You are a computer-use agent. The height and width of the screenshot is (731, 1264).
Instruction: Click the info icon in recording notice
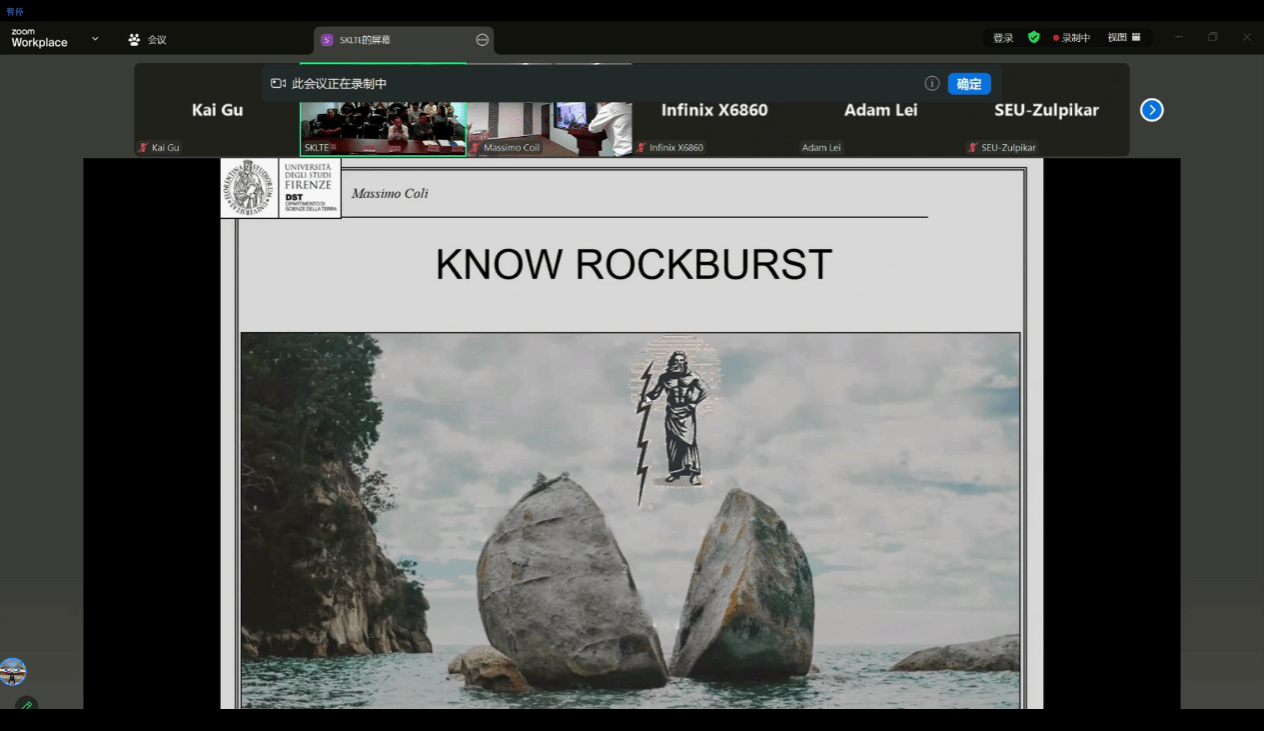coord(931,84)
